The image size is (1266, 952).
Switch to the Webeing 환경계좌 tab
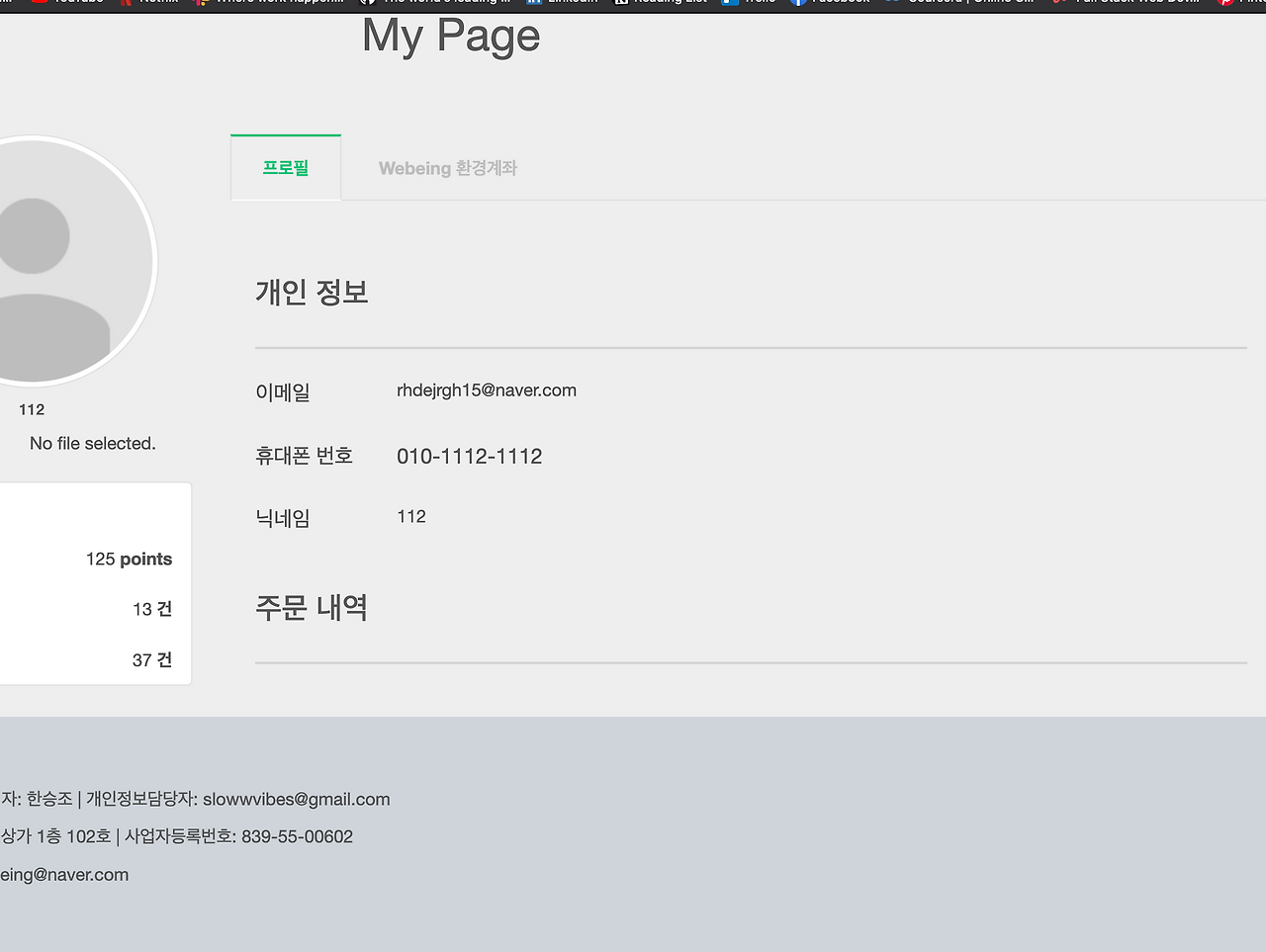click(x=447, y=167)
